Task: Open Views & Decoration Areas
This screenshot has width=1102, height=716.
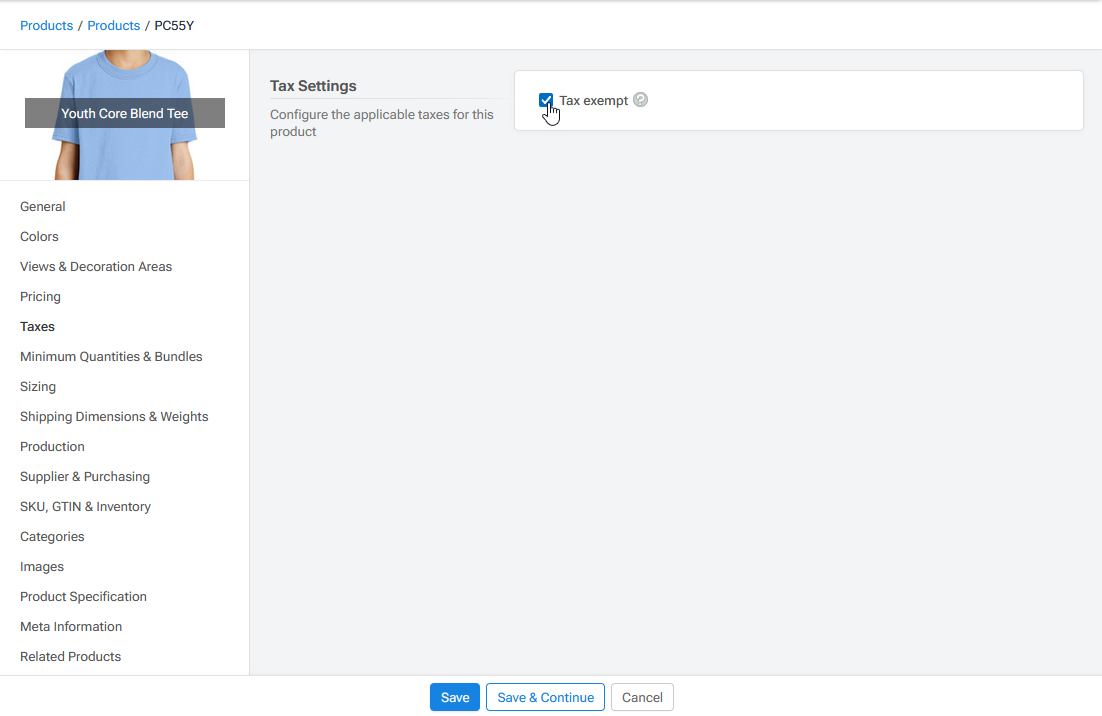Action: pyautogui.click(x=96, y=266)
